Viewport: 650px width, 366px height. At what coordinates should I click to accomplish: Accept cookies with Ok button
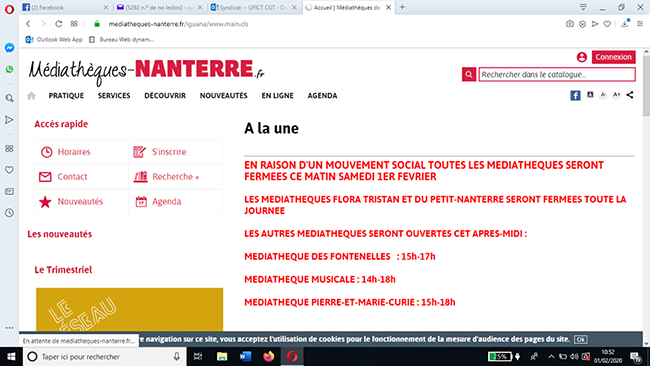point(580,339)
